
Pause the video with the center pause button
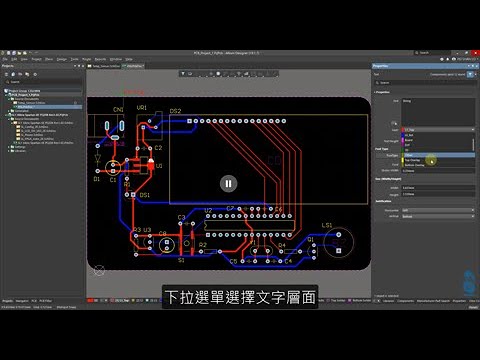coord(228,184)
